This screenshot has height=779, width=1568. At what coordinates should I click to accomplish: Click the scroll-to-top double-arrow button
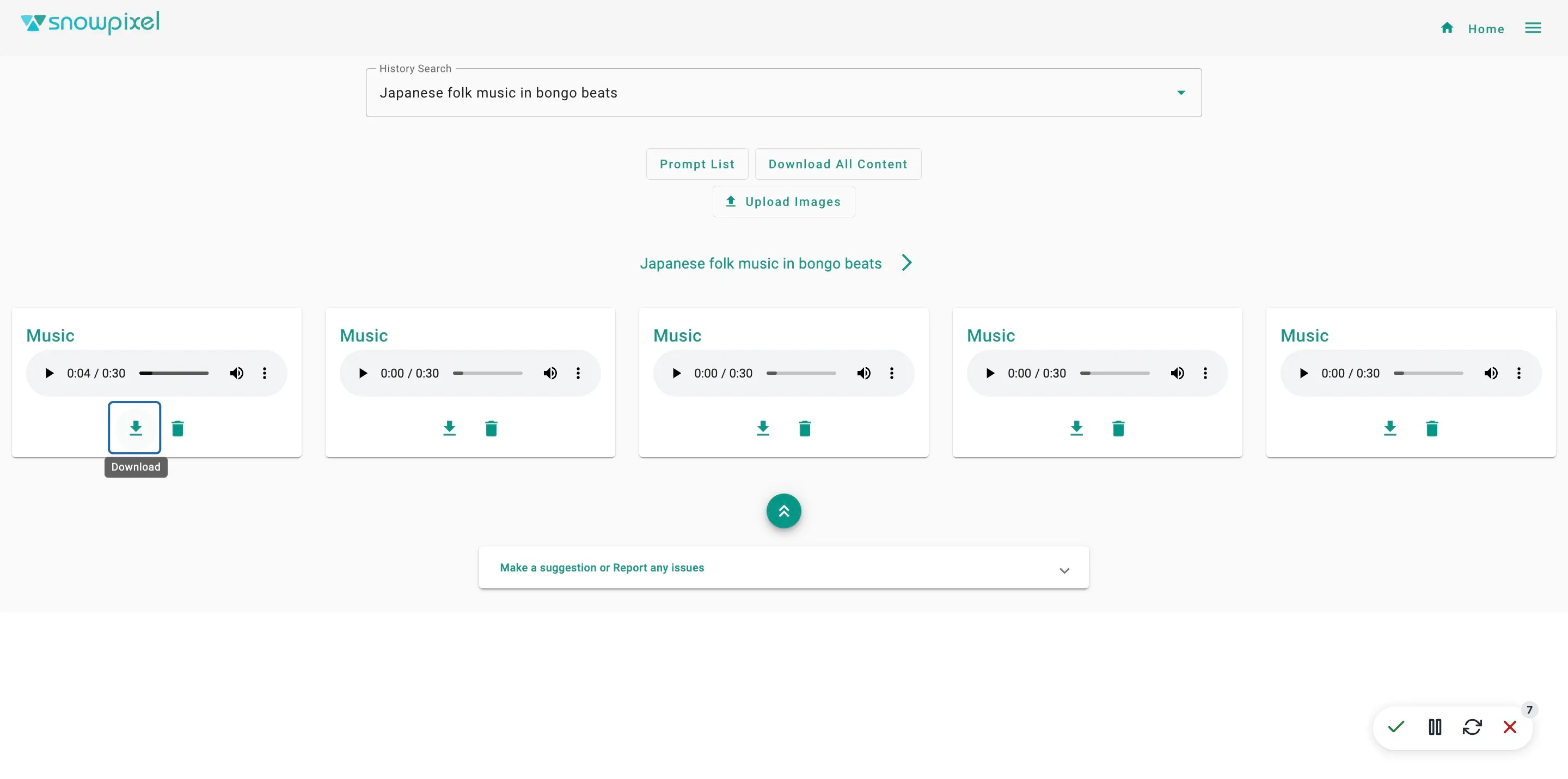pyautogui.click(x=783, y=511)
